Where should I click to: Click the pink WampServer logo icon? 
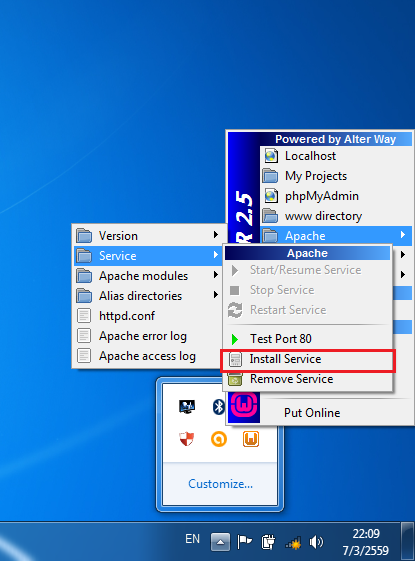(x=244, y=406)
